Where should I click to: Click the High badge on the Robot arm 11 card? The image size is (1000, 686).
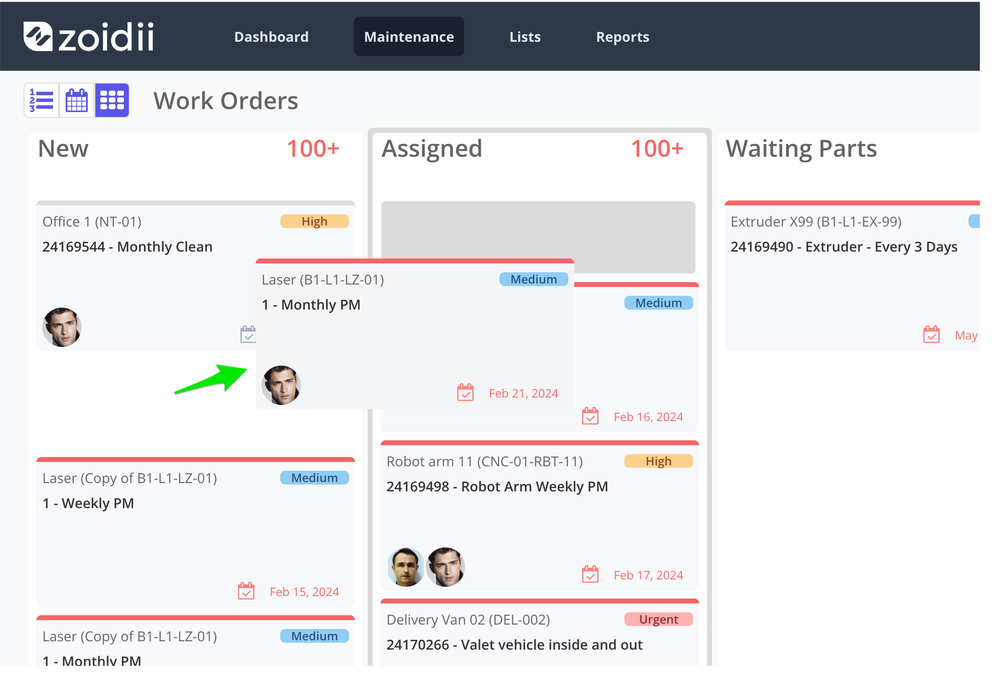(x=659, y=461)
